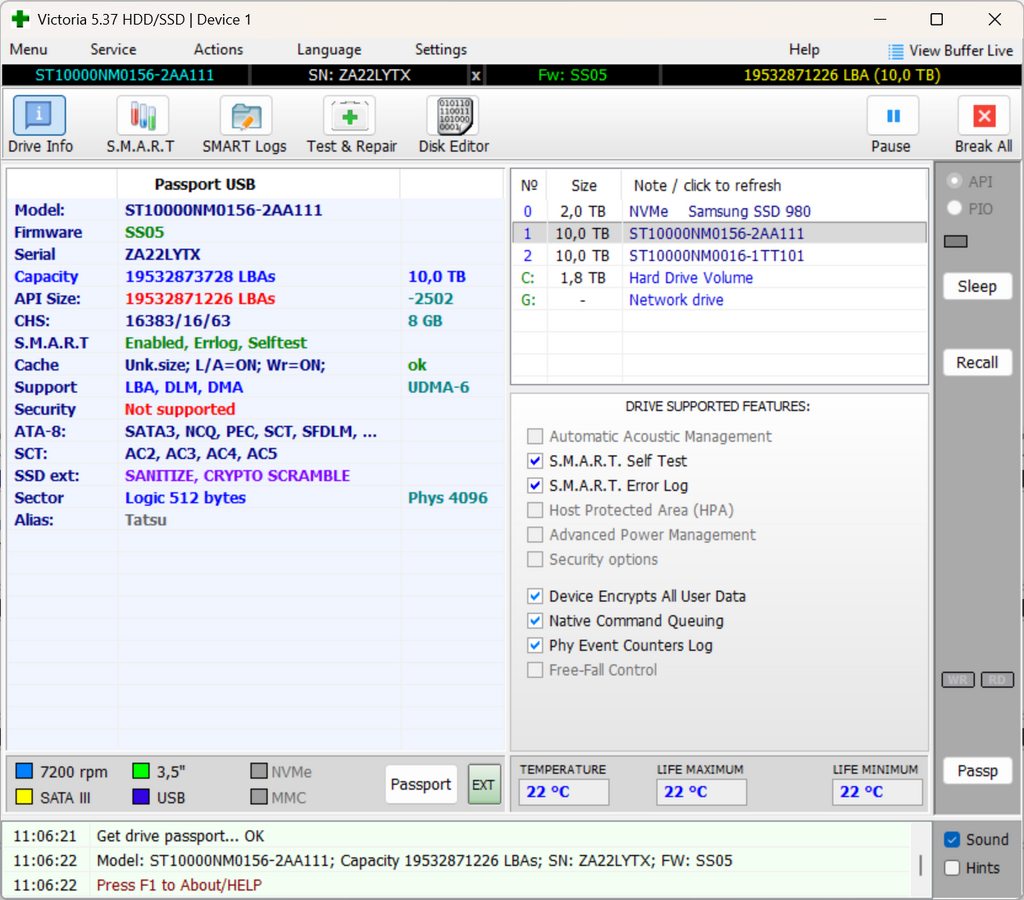Select the Hard Drive Volume C: row
Screen dimensions: 1024x900
[719, 278]
